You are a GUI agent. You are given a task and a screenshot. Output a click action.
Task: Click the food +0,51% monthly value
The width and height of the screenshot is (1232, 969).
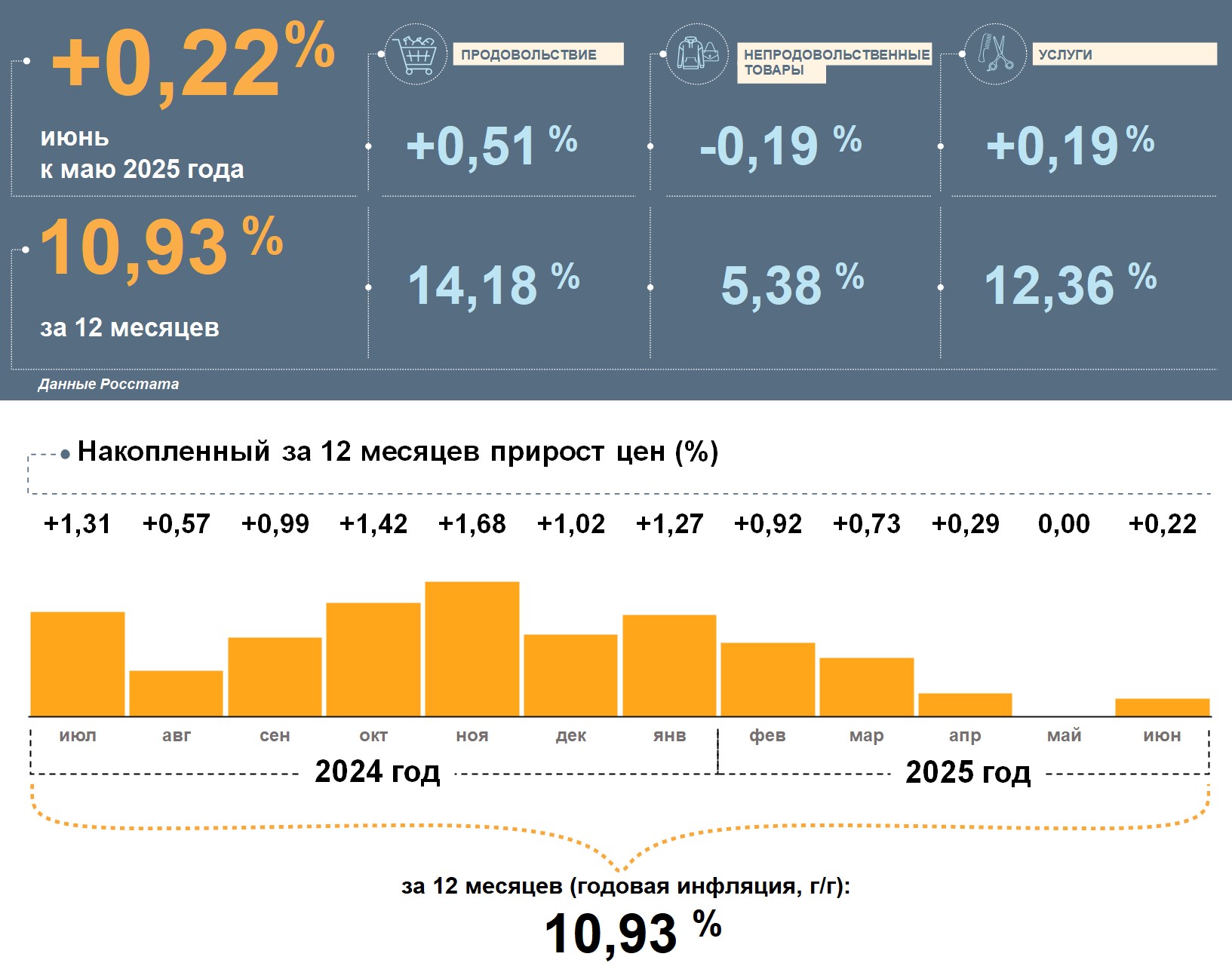point(491,145)
